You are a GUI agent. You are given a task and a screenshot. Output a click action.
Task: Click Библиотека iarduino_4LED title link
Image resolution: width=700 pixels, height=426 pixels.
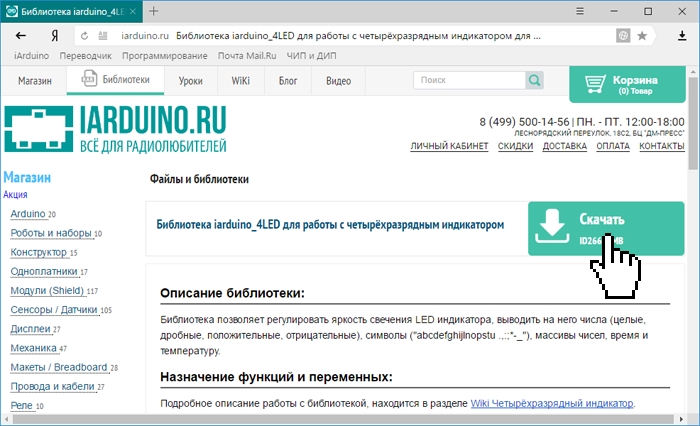click(330, 225)
